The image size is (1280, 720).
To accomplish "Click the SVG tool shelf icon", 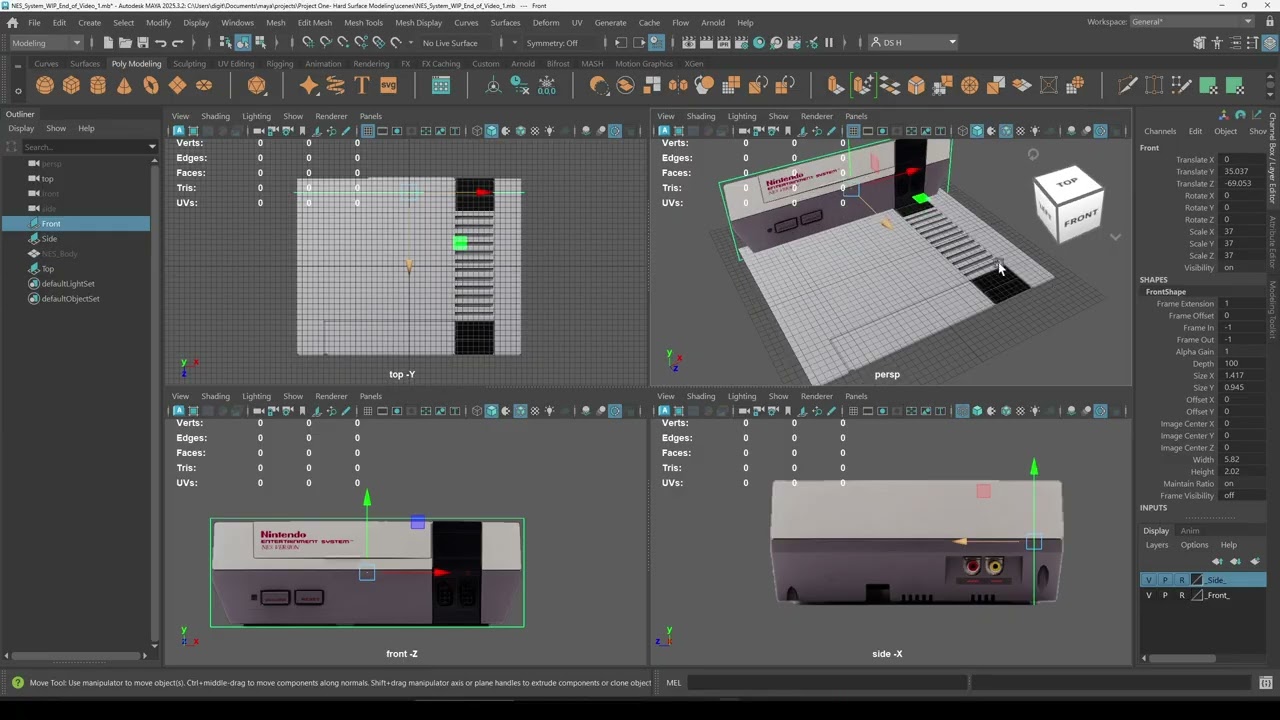I will tap(388, 85).
